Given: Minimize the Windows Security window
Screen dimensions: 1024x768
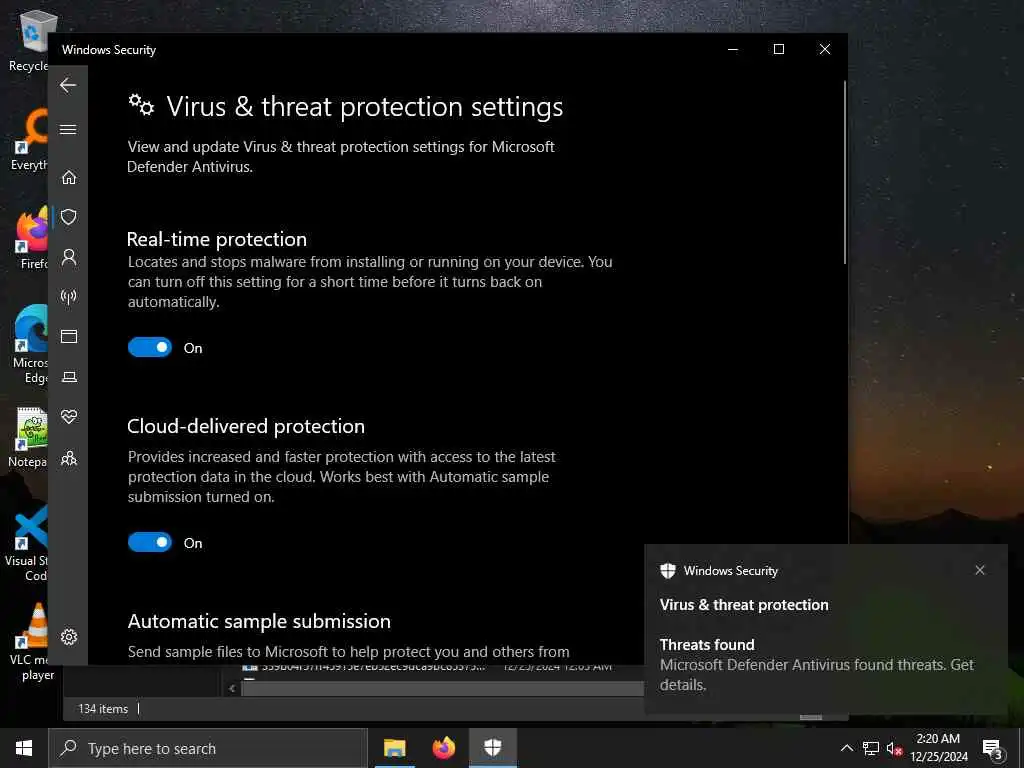Looking at the screenshot, I should coord(733,49).
